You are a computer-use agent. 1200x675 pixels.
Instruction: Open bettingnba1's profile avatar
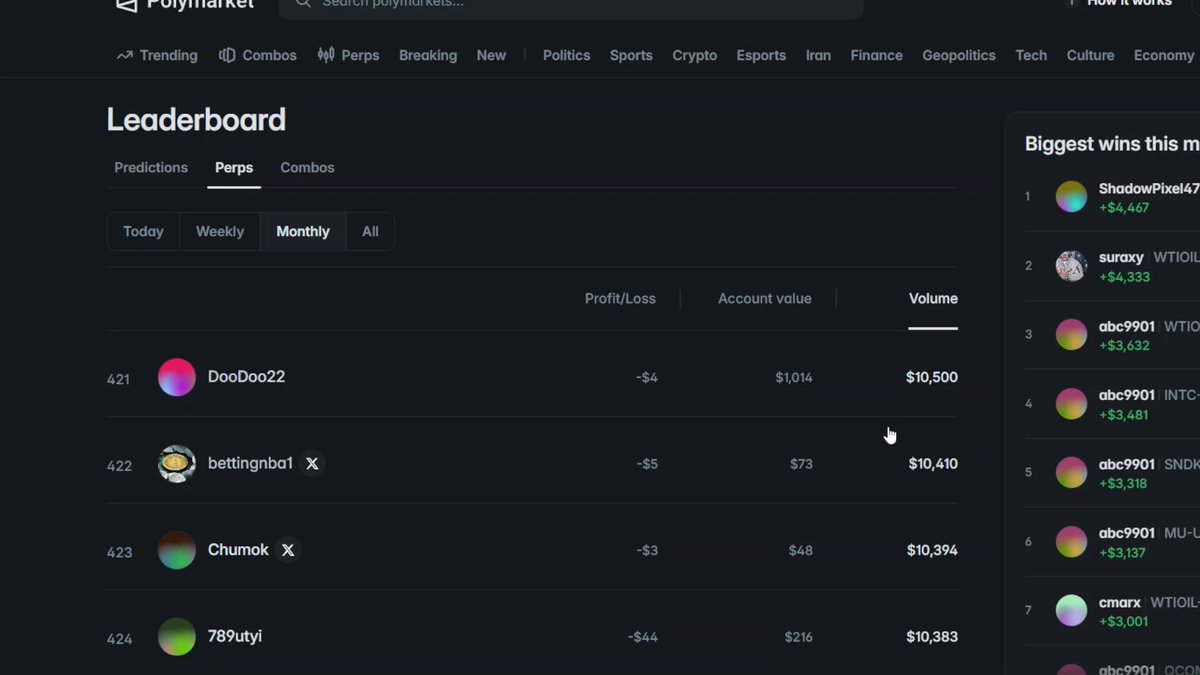[x=177, y=464]
